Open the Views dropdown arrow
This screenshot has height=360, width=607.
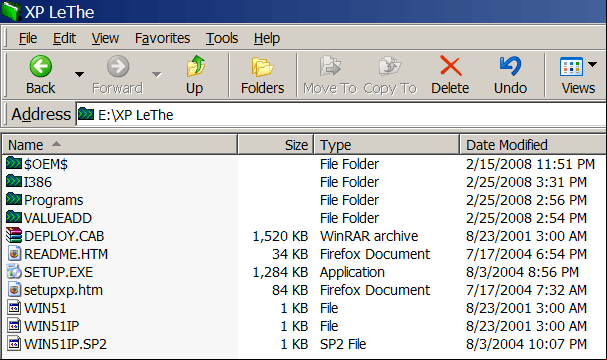tap(592, 64)
